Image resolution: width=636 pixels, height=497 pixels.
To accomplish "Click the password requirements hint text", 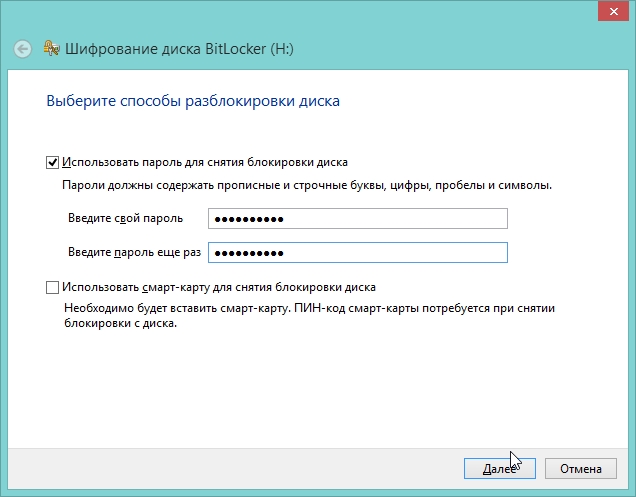I will [x=307, y=185].
